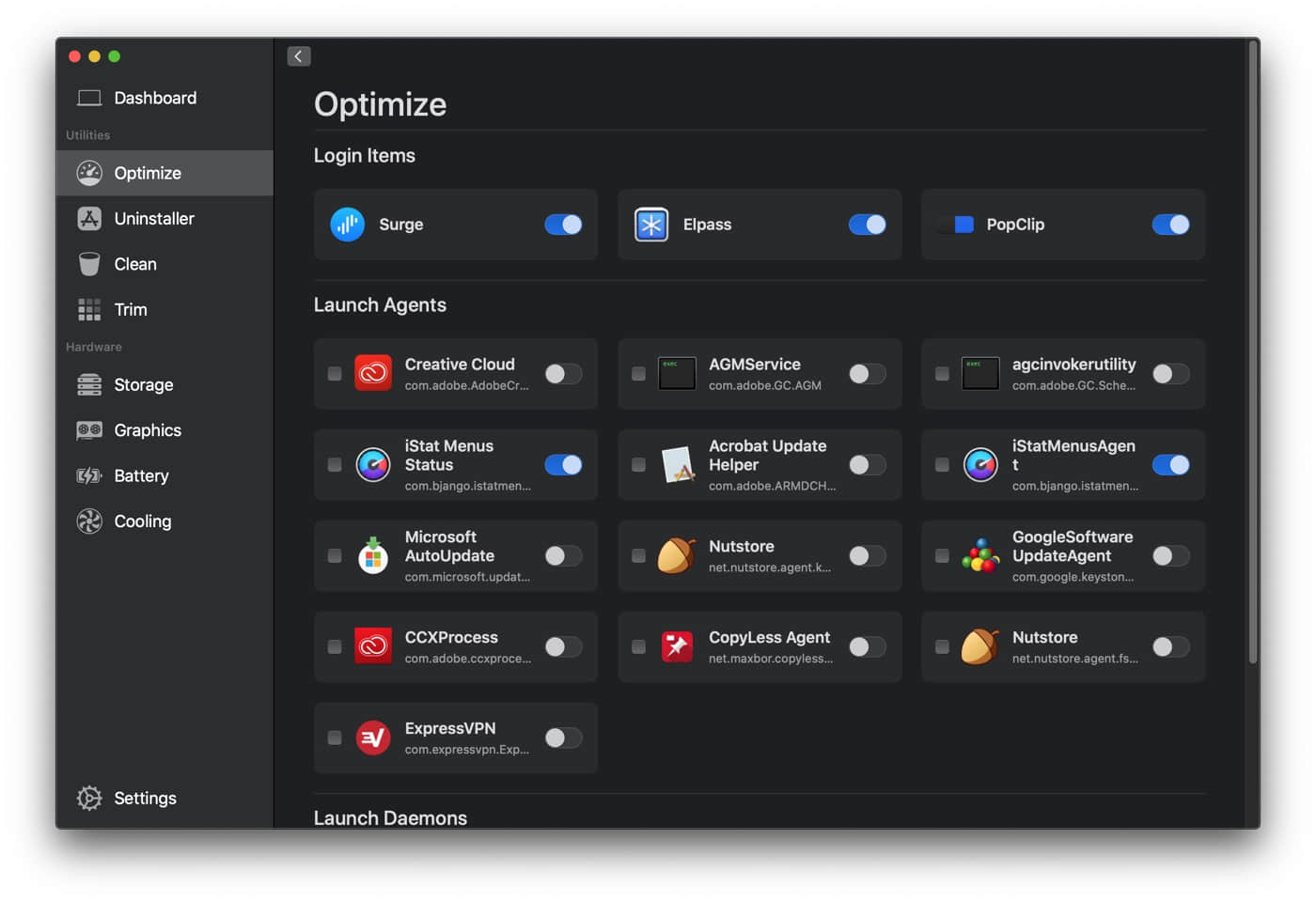Click the agcinvokerutility terminal icon
Screen dimensions: 1316x902
980,373
